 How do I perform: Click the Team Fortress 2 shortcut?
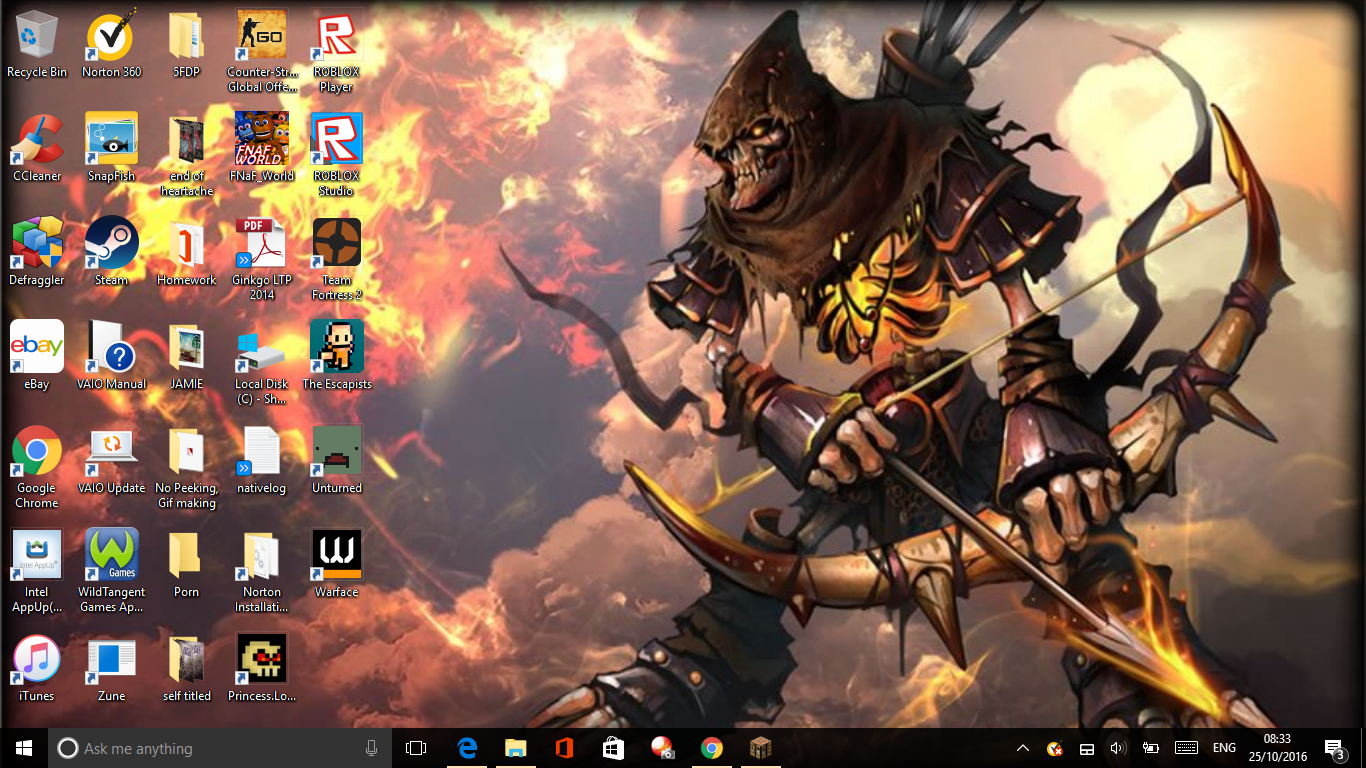click(x=336, y=245)
